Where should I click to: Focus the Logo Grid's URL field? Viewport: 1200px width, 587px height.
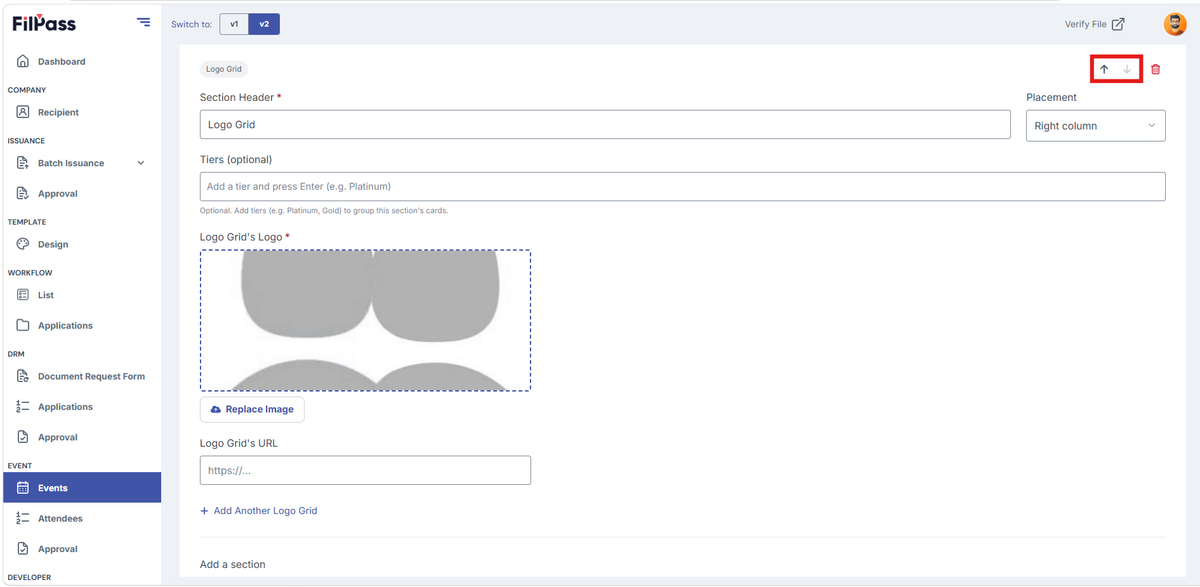[365, 470]
